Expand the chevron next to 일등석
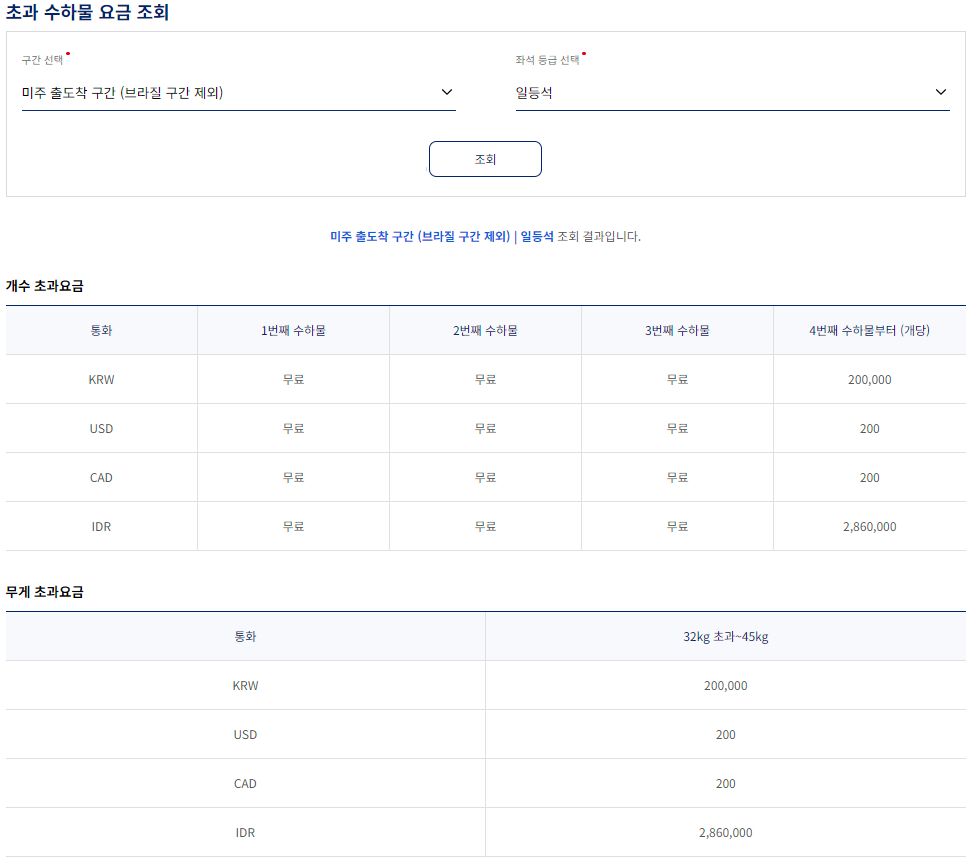This screenshot has height=867, width=972. click(x=940, y=91)
